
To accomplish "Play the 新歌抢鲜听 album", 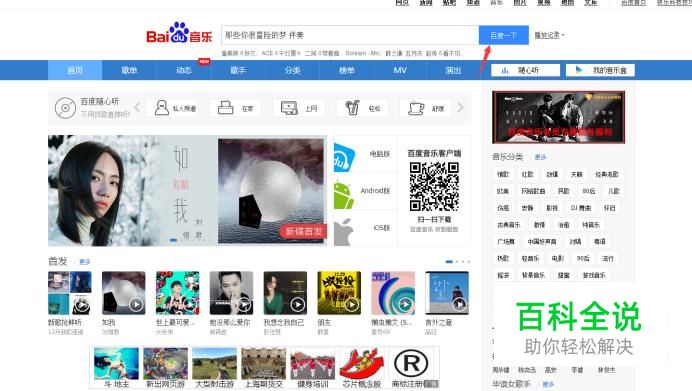I will (82, 305).
